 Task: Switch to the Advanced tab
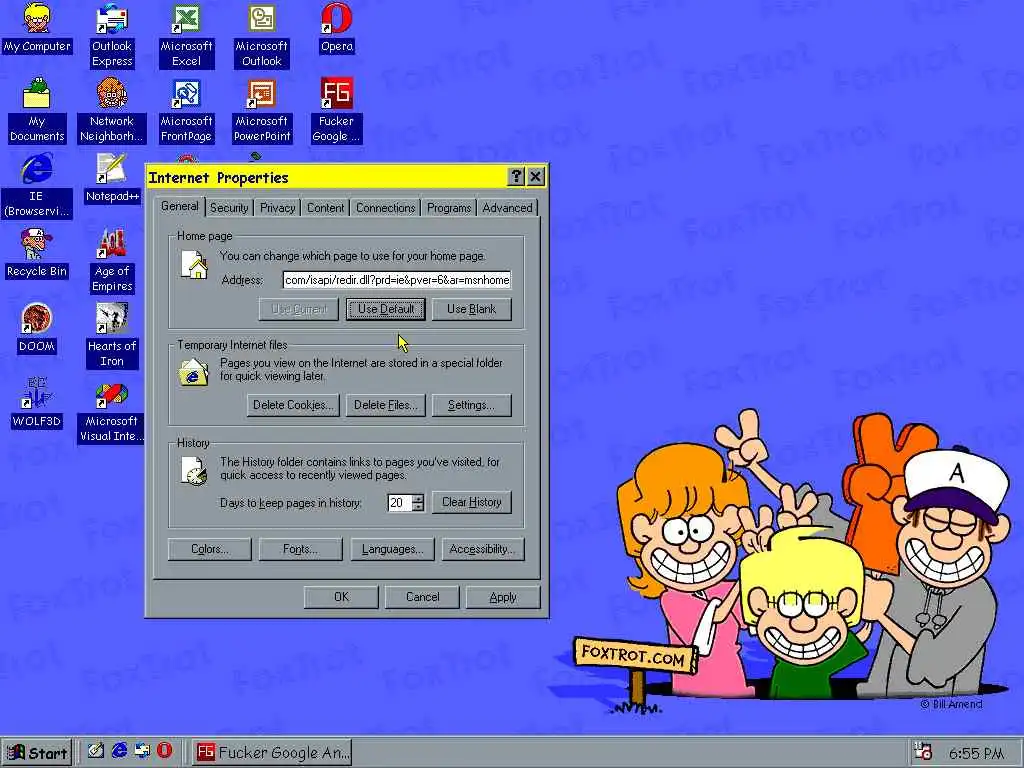coord(507,208)
